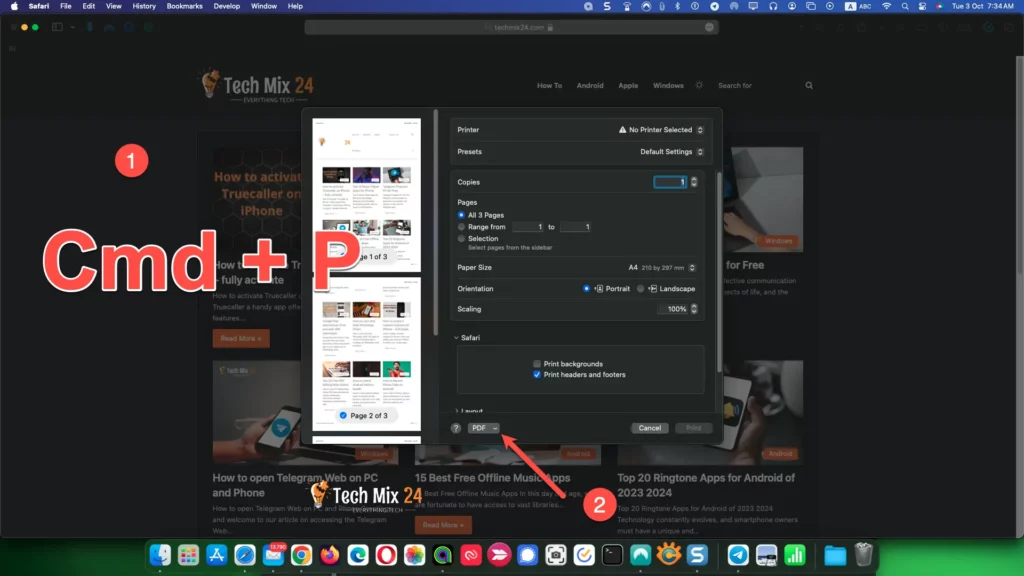Select the Selection pages radio button
This screenshot has width=1024, height=576.
(x=461, y=238)
